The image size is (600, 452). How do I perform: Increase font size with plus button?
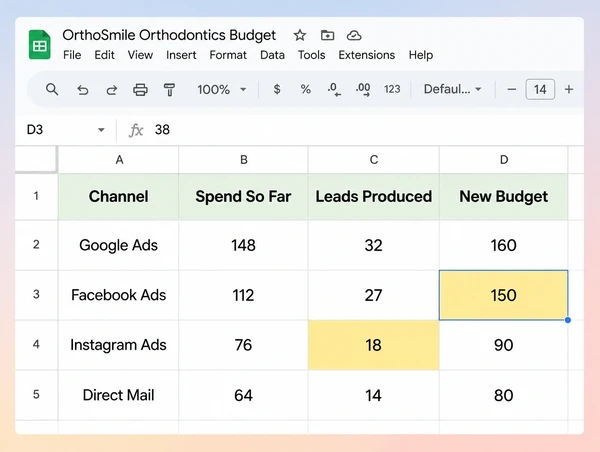coord(569,90)
